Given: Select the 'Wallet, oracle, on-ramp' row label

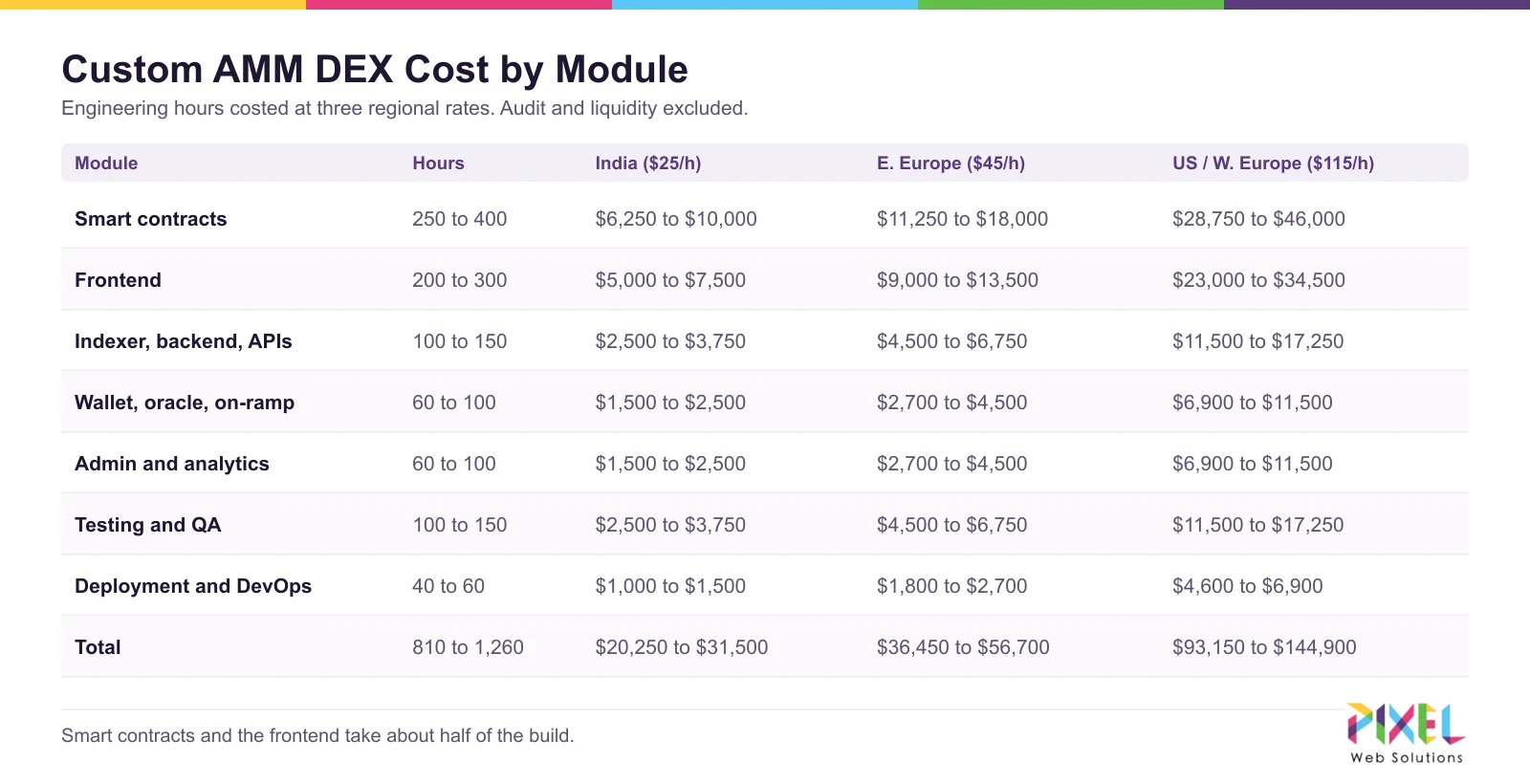Looking at the screenshot, I should [185, 403].
